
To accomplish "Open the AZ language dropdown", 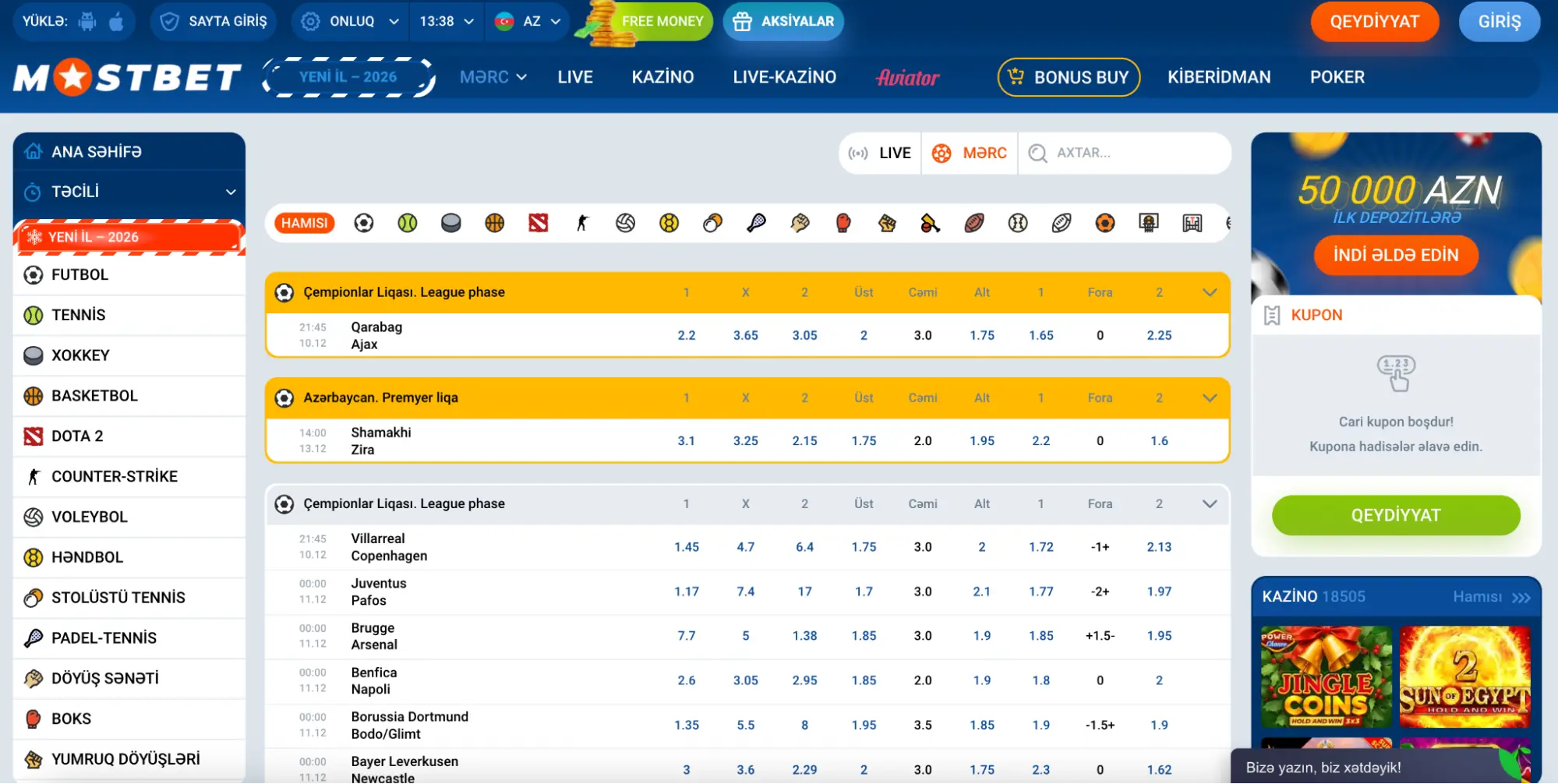I will 528,21.
